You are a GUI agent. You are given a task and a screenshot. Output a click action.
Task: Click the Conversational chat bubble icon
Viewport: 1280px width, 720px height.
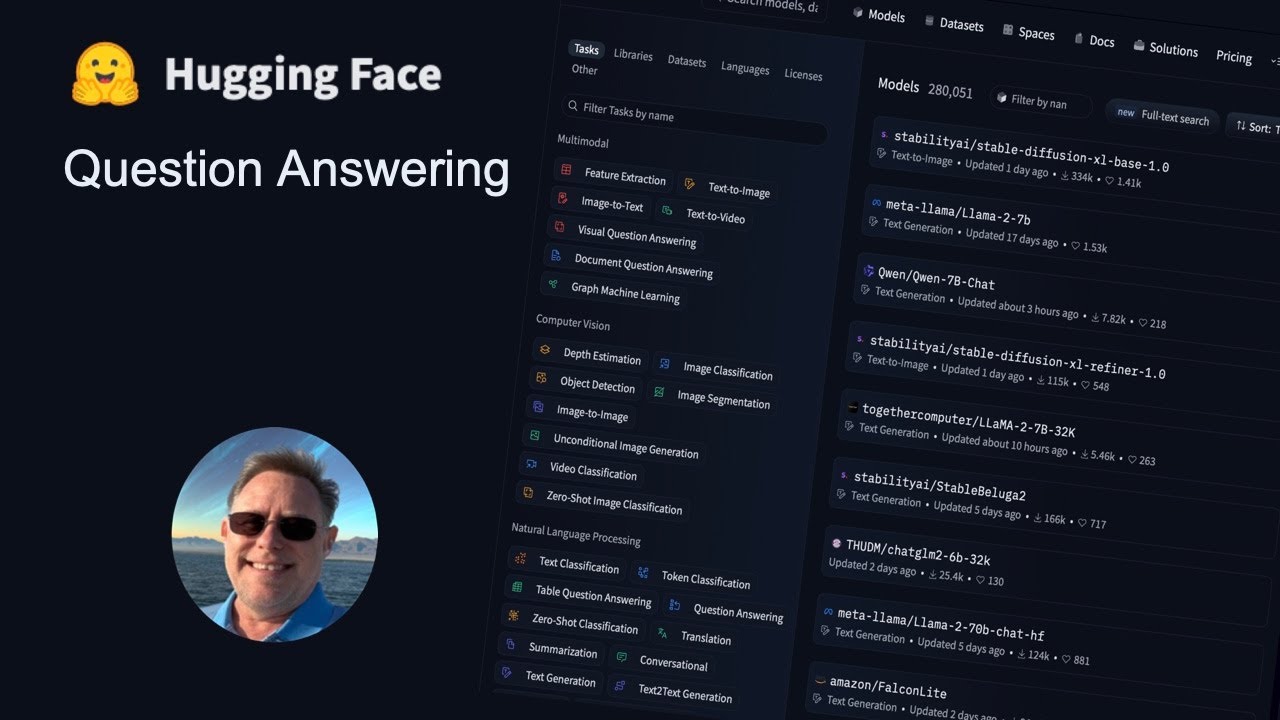pyautogui.click(x=622, y=657)
